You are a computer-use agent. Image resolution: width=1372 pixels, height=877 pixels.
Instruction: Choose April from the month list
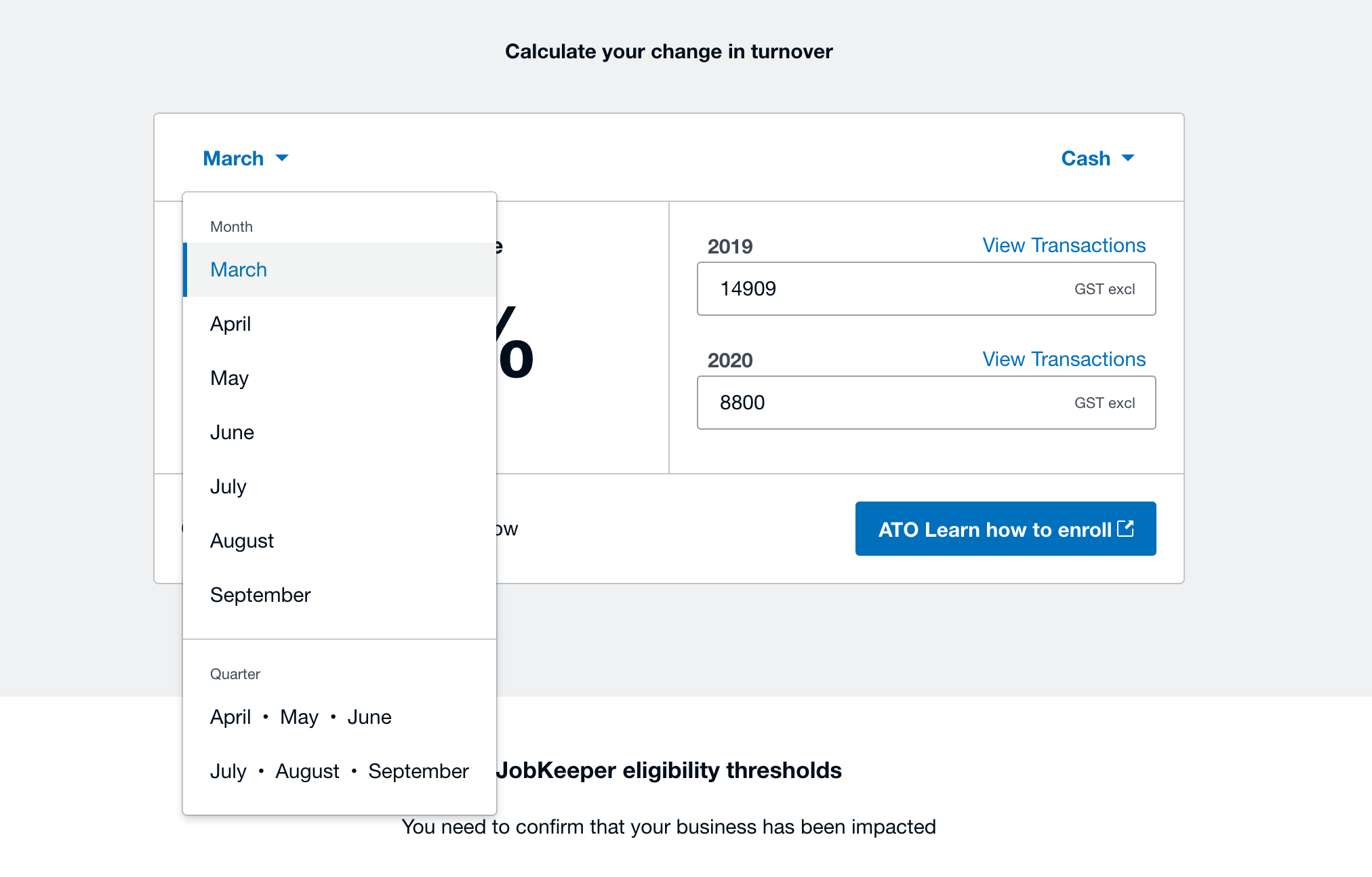point(230,324)
